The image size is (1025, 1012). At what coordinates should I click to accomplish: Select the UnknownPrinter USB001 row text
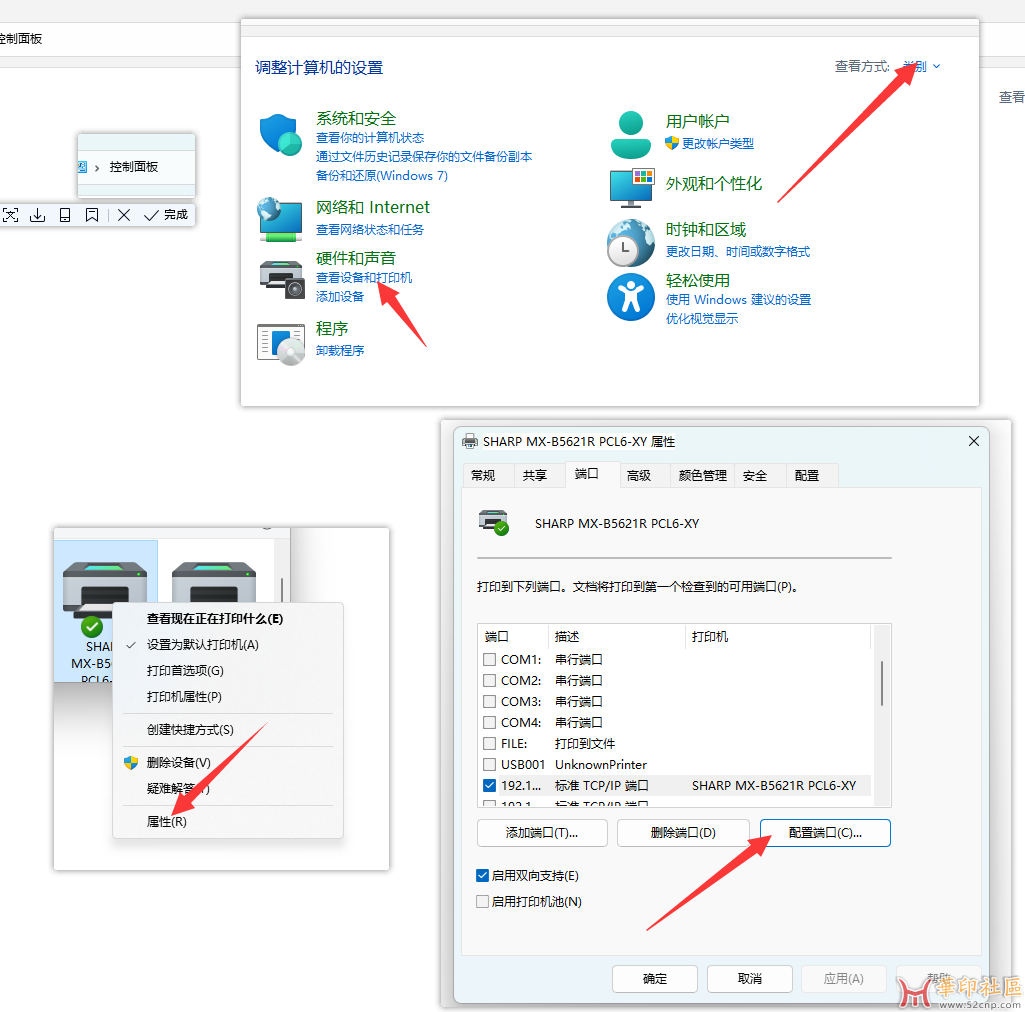pyautogui.click(x=601, y=764)
